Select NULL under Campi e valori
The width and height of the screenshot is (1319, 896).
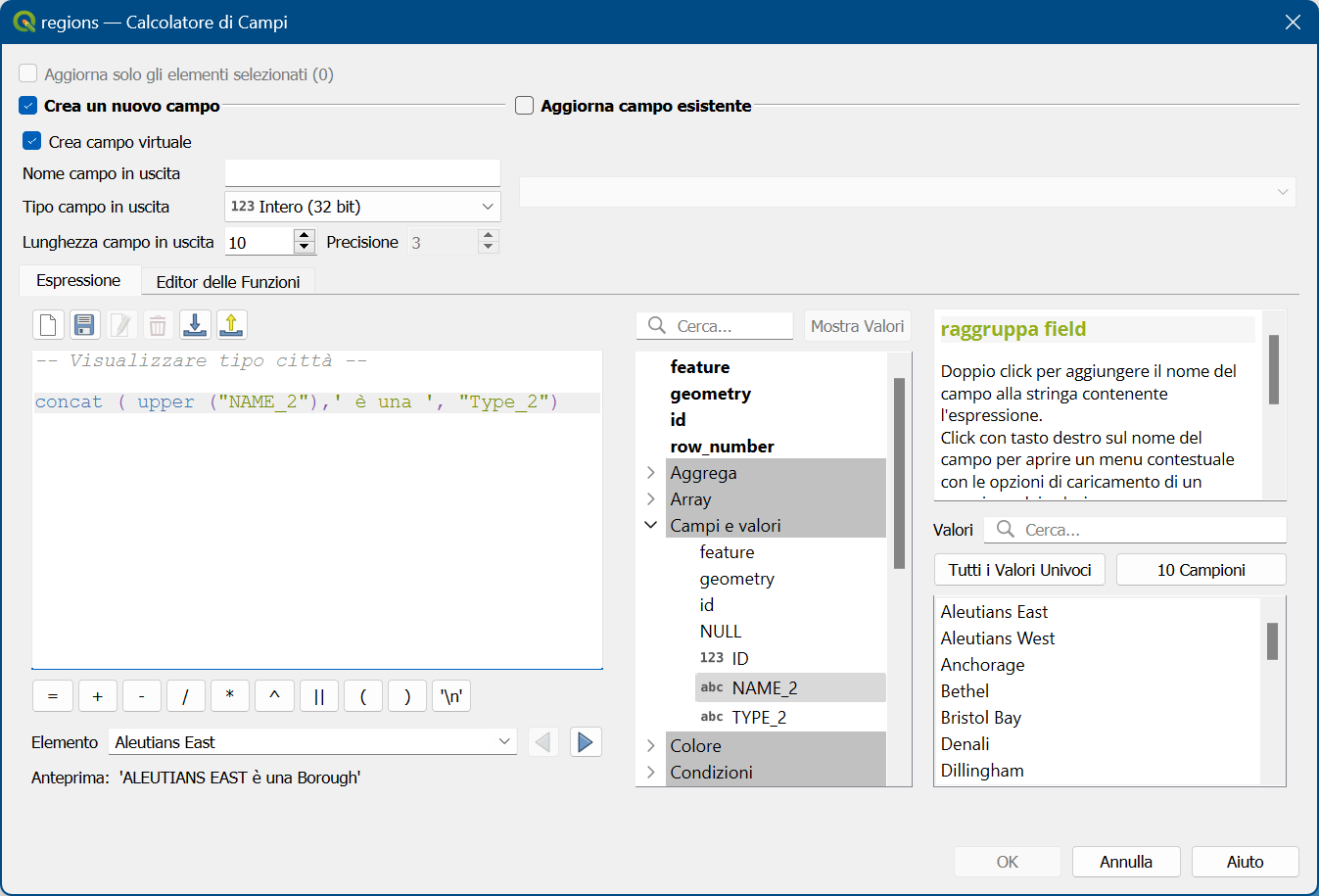(x=721, y=632)
